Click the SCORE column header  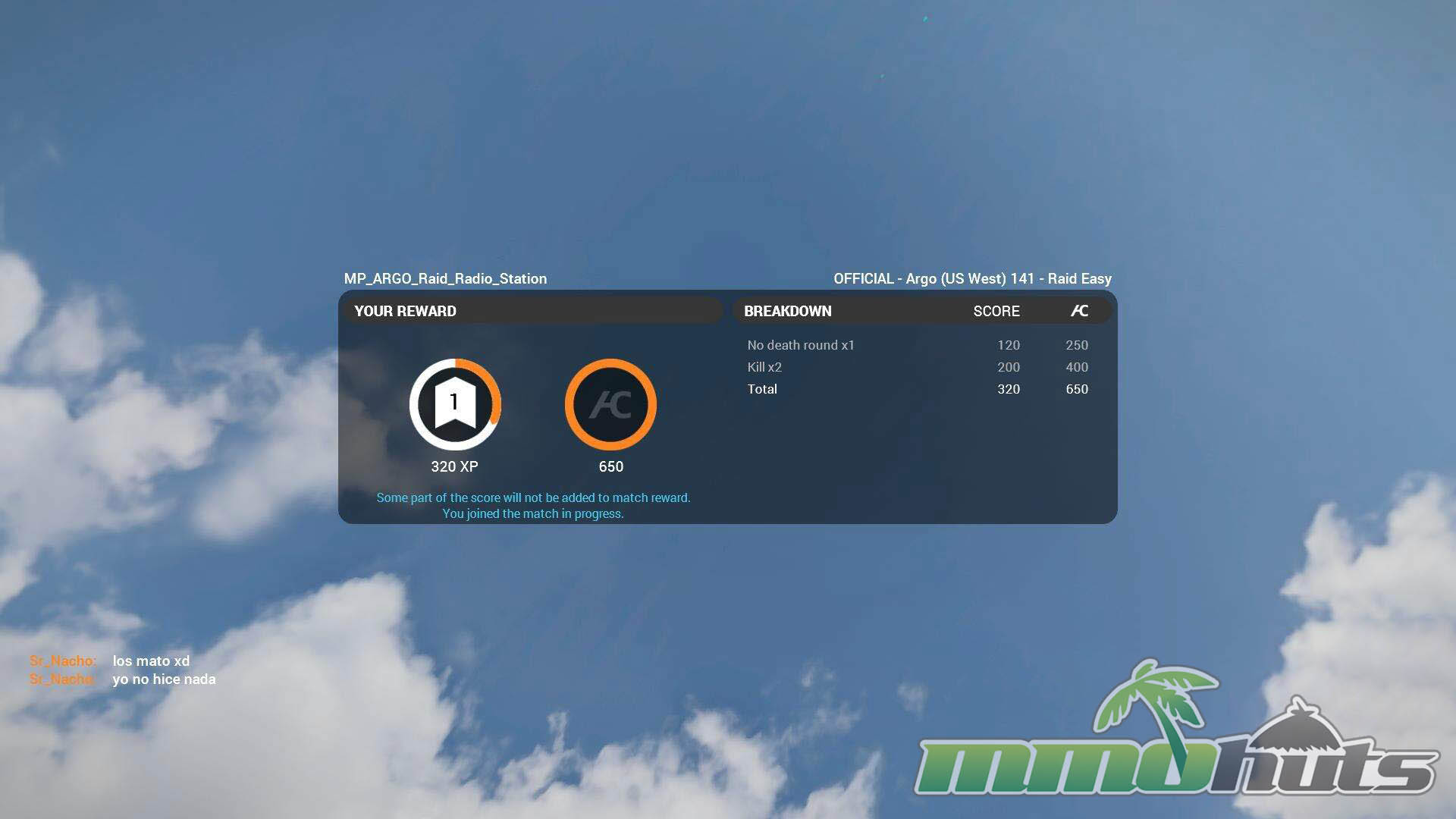pyautogui.click(x=996, y=311)
